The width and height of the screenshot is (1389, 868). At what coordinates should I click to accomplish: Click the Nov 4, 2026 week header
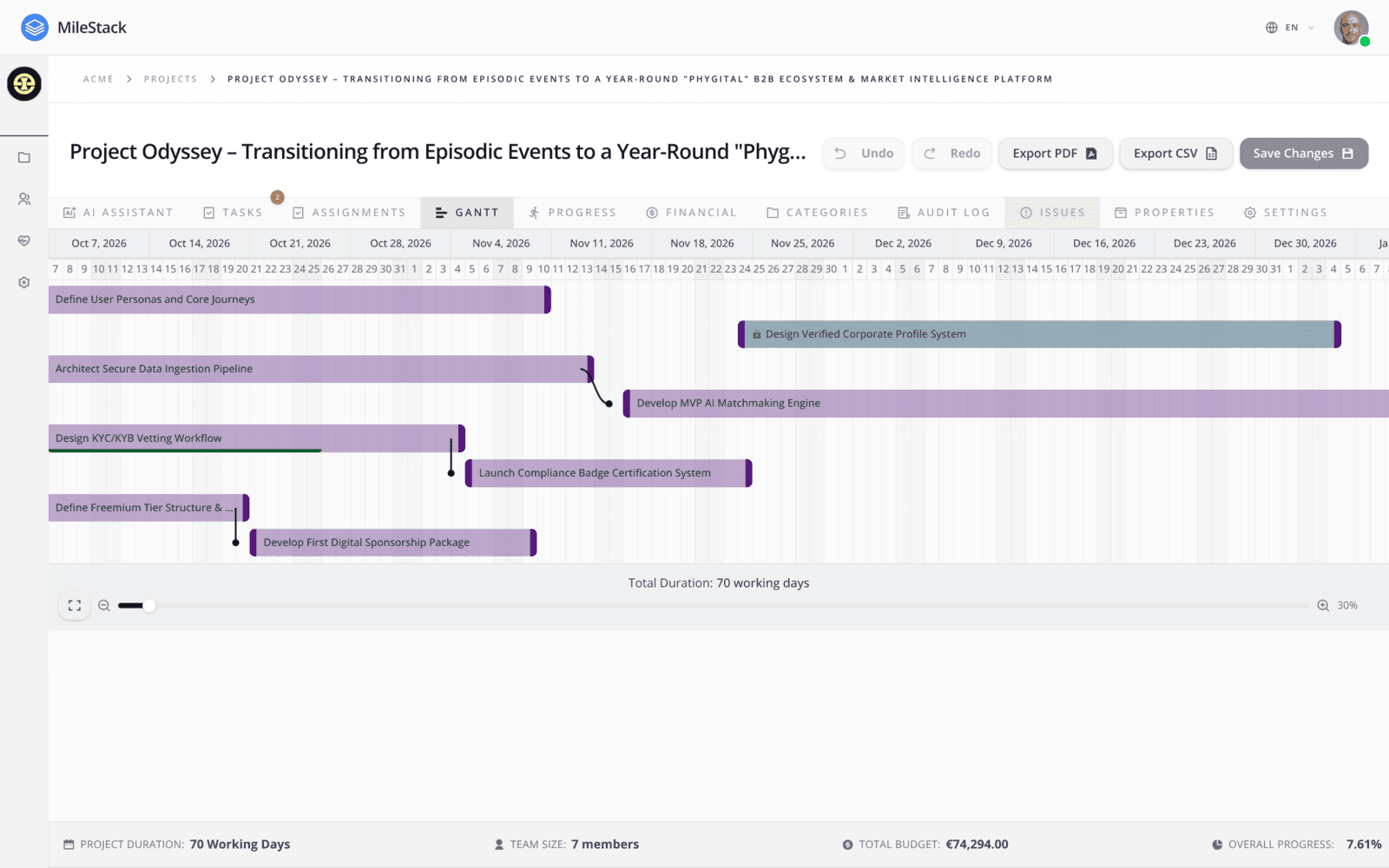point(501,244)
